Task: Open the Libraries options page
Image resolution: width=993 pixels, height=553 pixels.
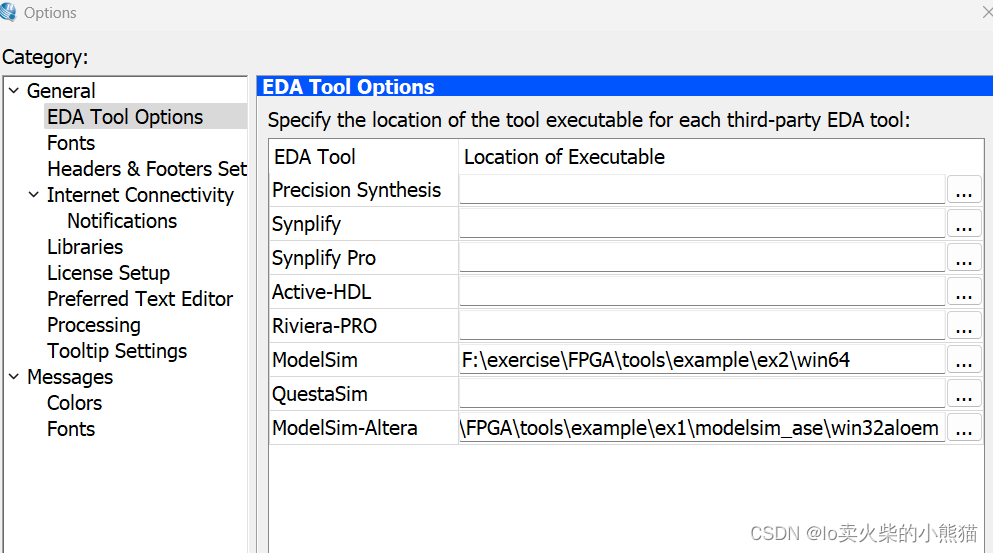Action: pyautogui.click(x=85, y=247)
